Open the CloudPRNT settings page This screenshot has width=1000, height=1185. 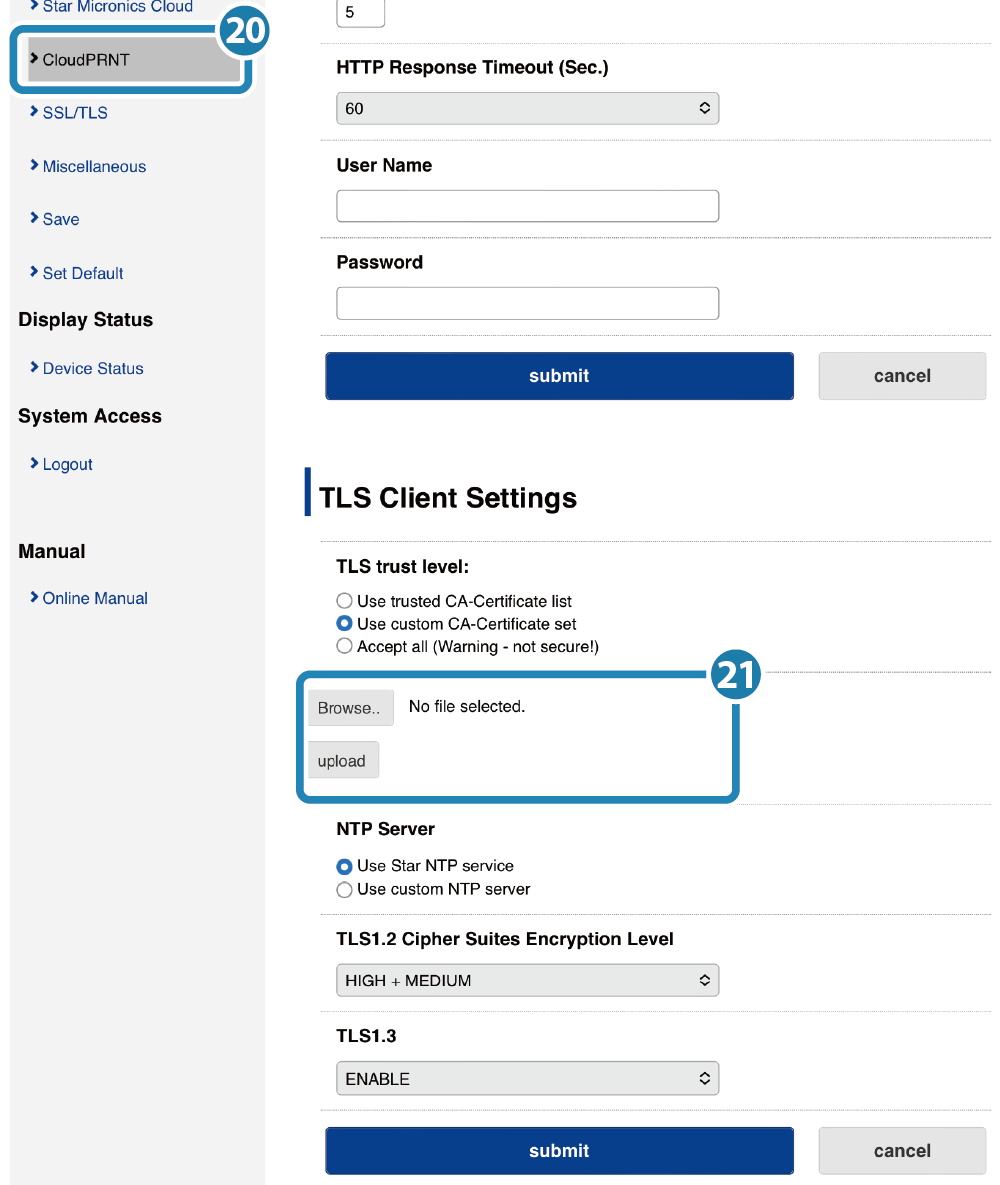(x=86, y=60)
